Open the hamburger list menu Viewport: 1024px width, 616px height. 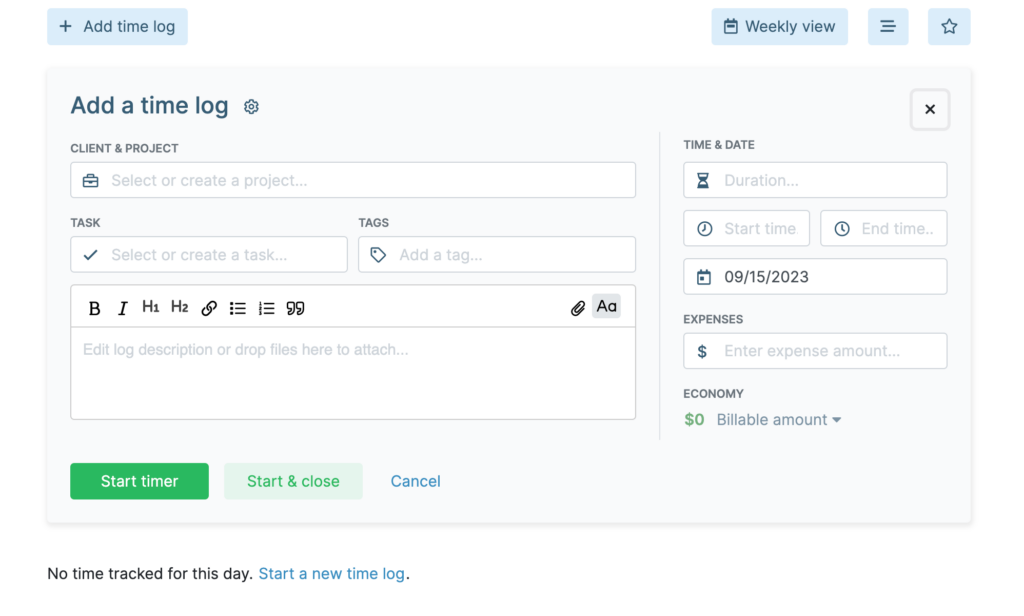pos(888,27)
